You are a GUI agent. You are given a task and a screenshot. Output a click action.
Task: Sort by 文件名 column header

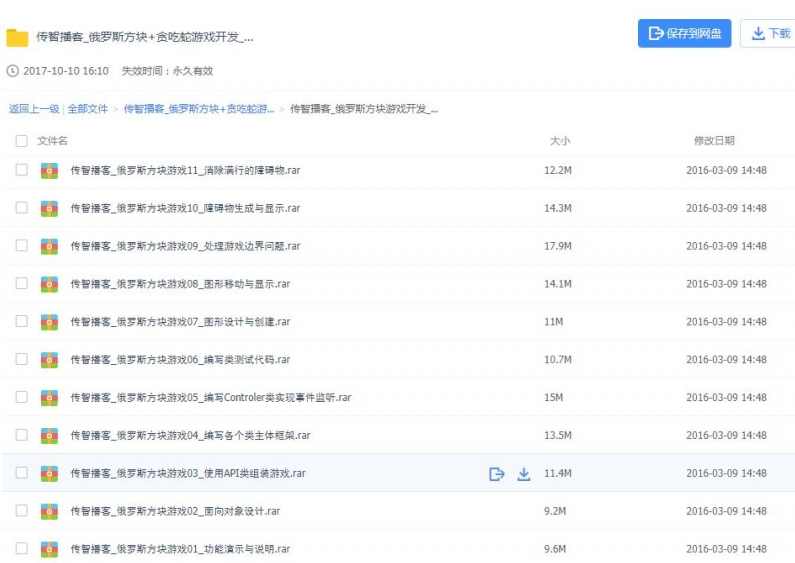click(x=52, y=140)
